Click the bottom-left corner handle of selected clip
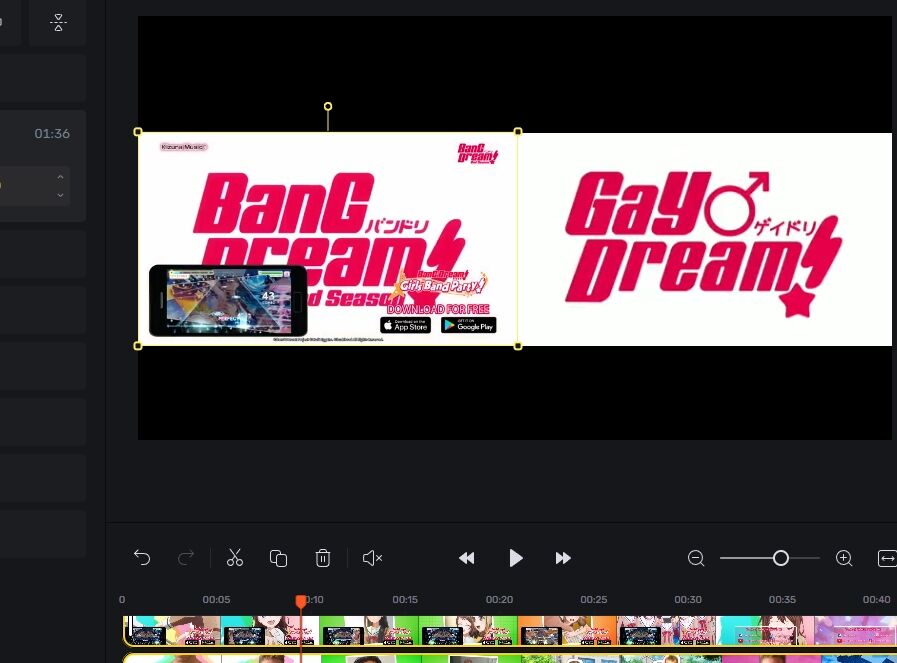 tap(138, 346)
